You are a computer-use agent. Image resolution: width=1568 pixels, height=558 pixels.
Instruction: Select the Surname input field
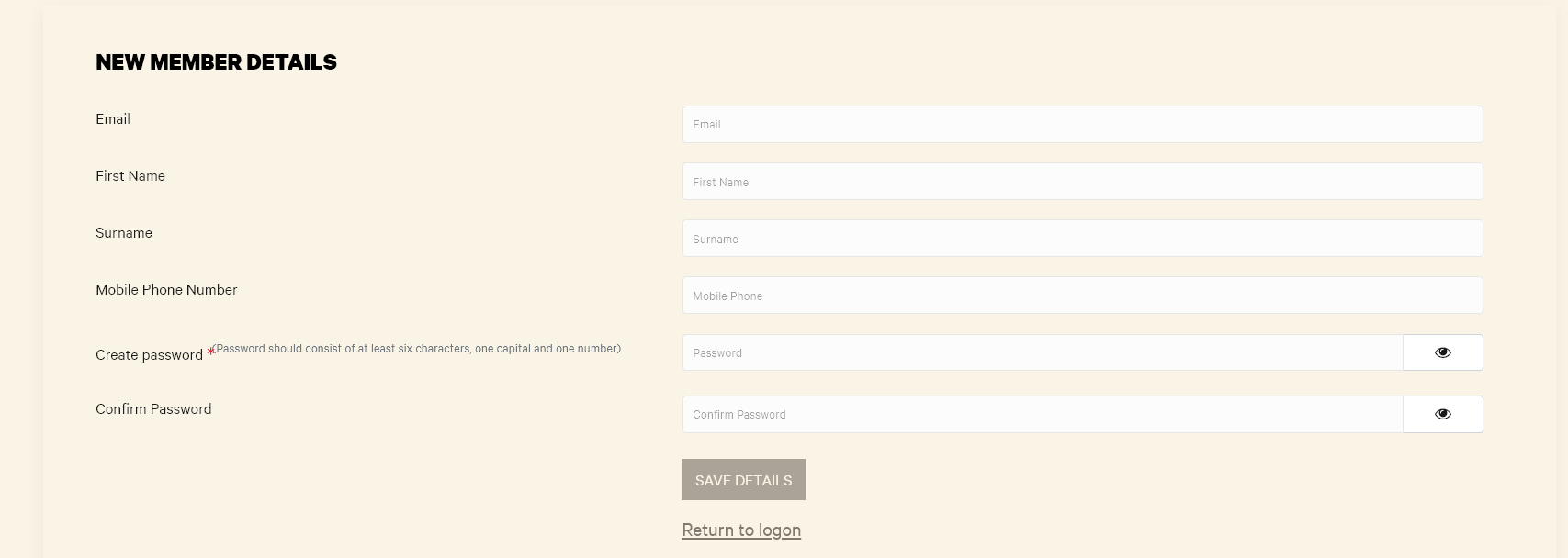[x=1081, y=239]
